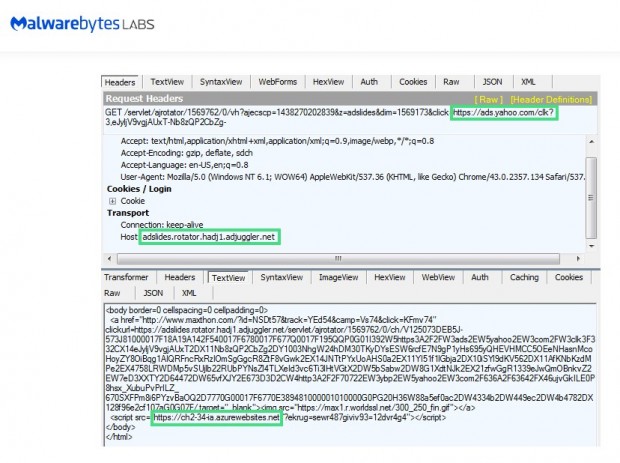Show the Caching response tab
The width and height of the screenshot is (620, 463).
coord(523,277)
